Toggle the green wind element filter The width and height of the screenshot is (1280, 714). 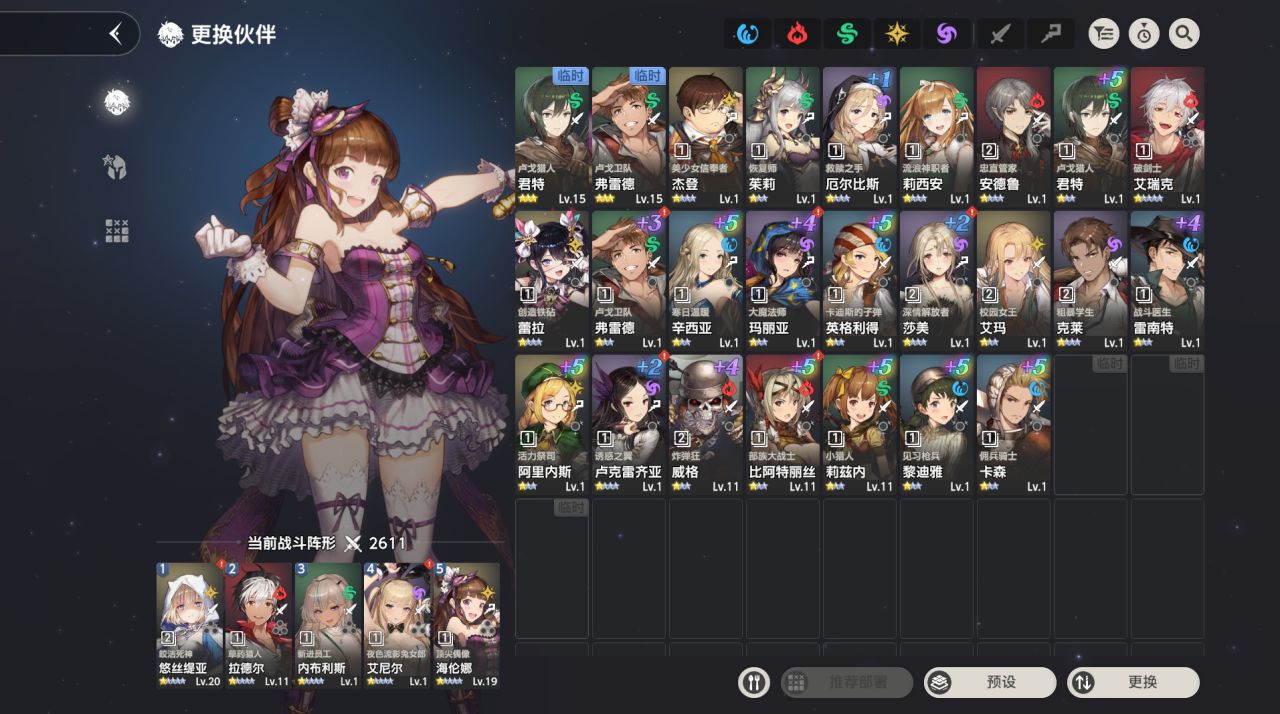847,34
